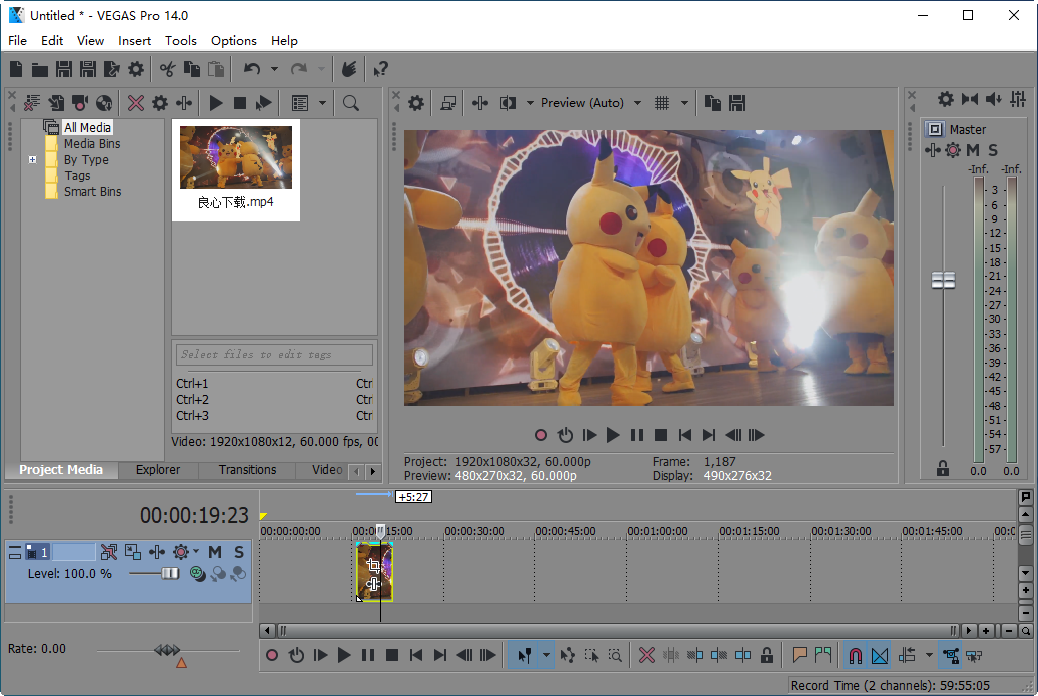
Task: Remove selected media with red X
Action: [136, 103]
